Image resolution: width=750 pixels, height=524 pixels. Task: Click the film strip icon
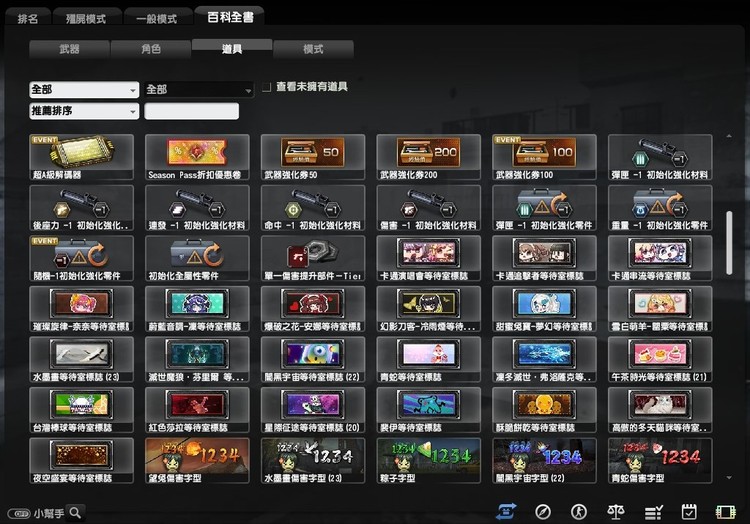coord(726,511)
